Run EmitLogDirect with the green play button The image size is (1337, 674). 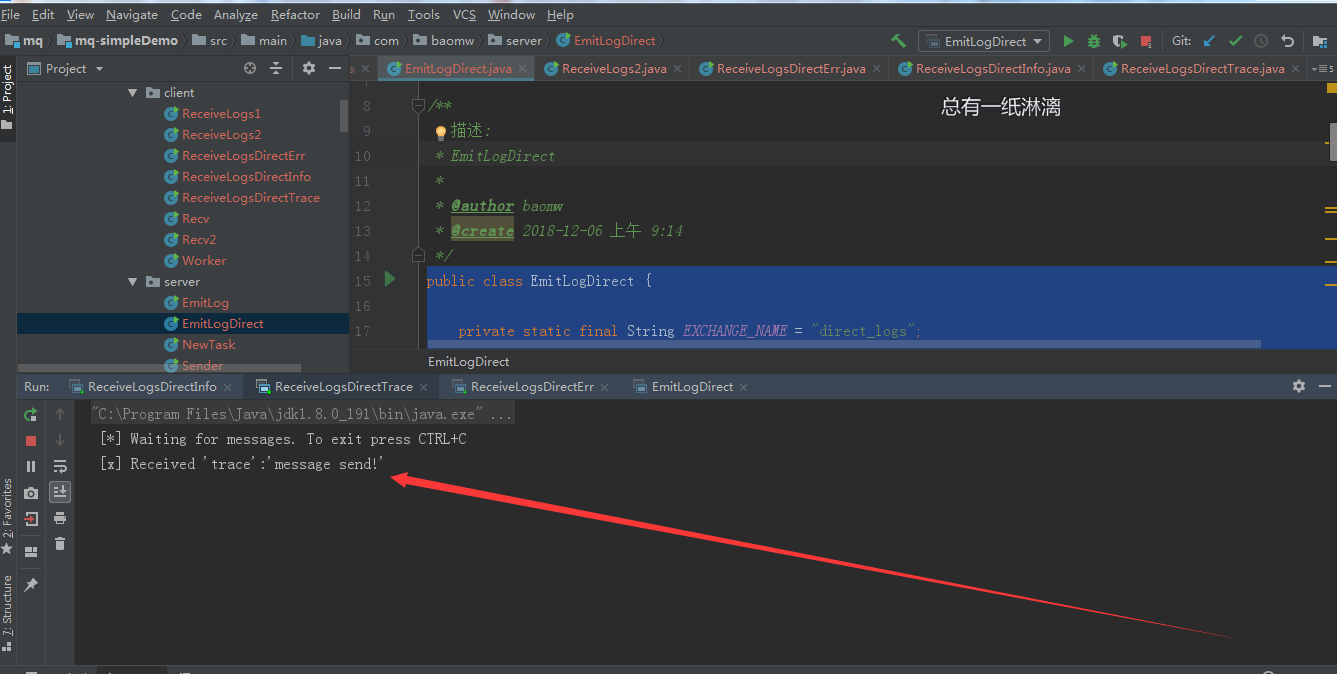(x=1068, y=41)
